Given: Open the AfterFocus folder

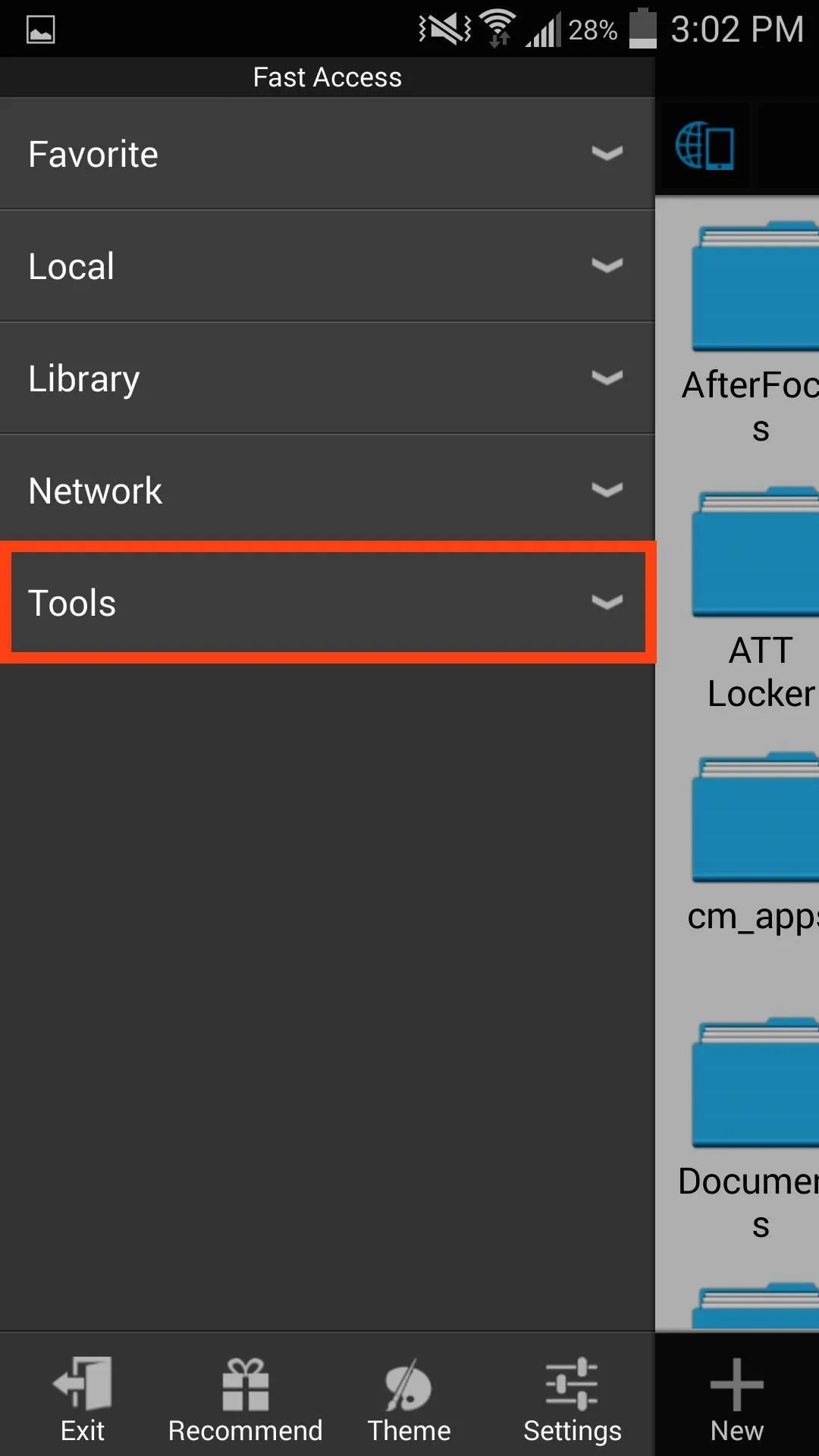Looking at the screenshot, I should coord(755,287).
